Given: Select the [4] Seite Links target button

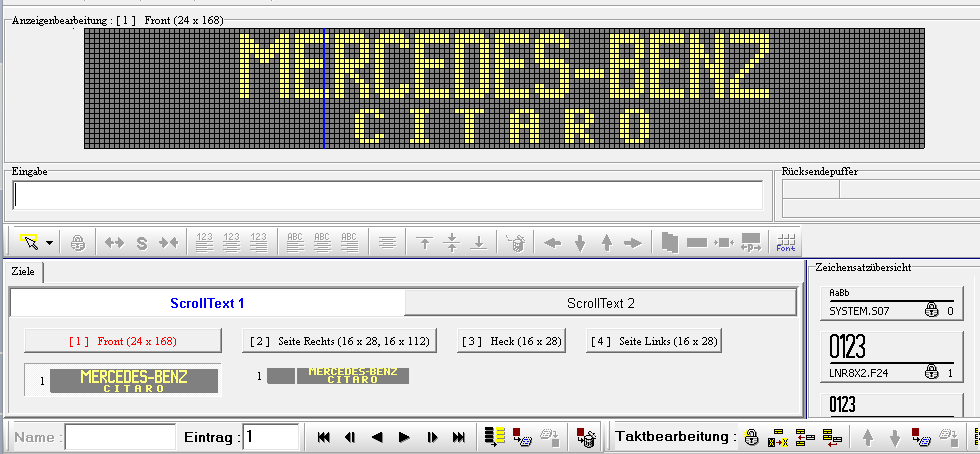Looking at the screenshot, I should pos(654,341).
